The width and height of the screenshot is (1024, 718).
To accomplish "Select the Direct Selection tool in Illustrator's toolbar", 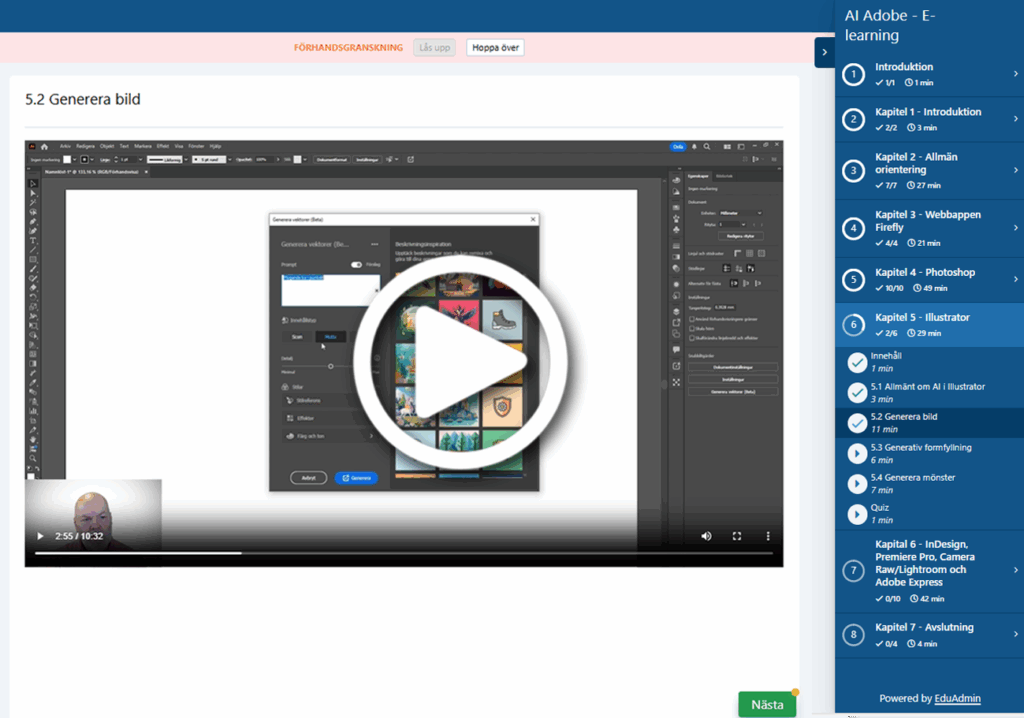I will [33, 193].
